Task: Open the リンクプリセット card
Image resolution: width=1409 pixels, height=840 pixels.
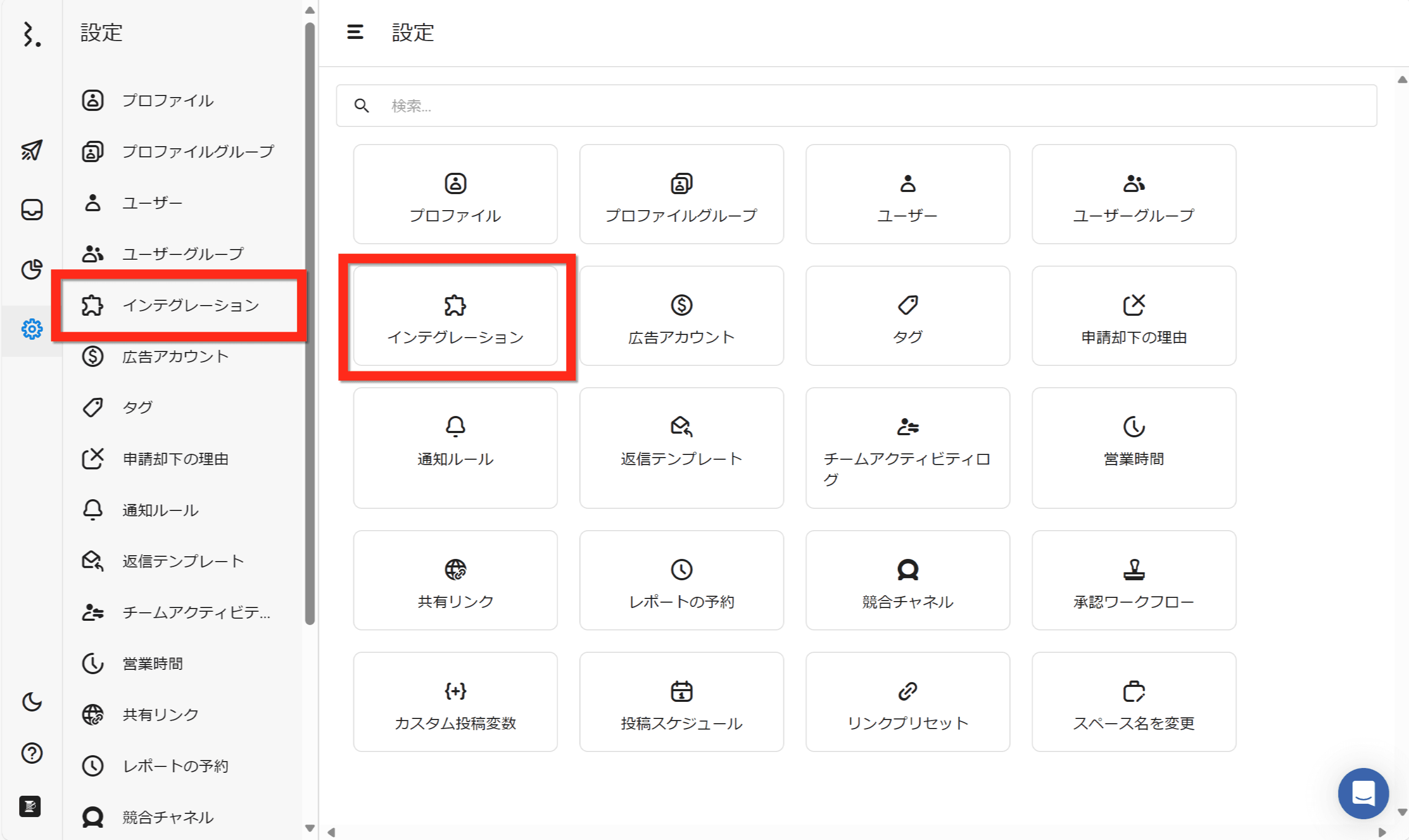Action: pos(908,702)
